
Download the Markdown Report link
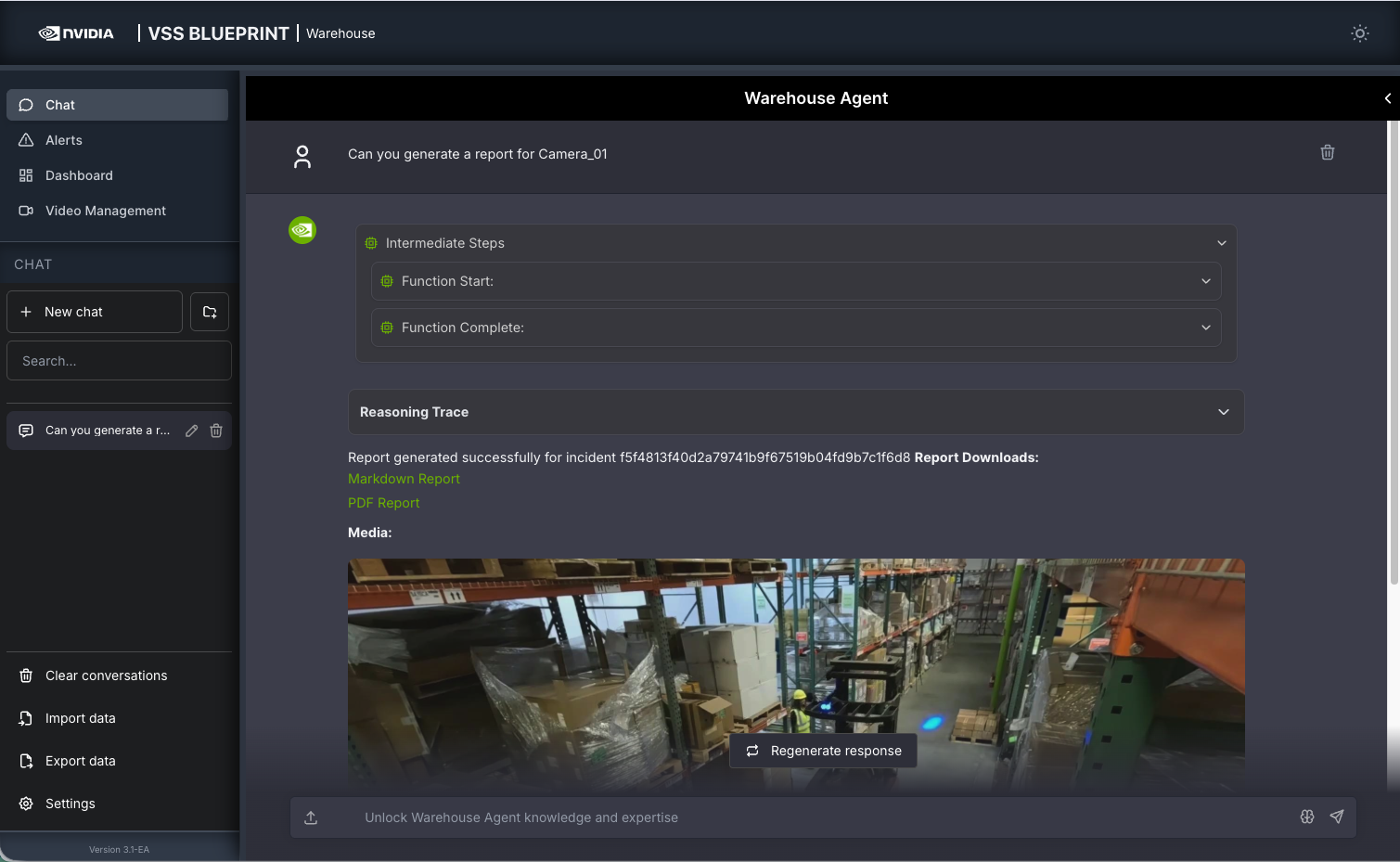(x=404, y=479)
